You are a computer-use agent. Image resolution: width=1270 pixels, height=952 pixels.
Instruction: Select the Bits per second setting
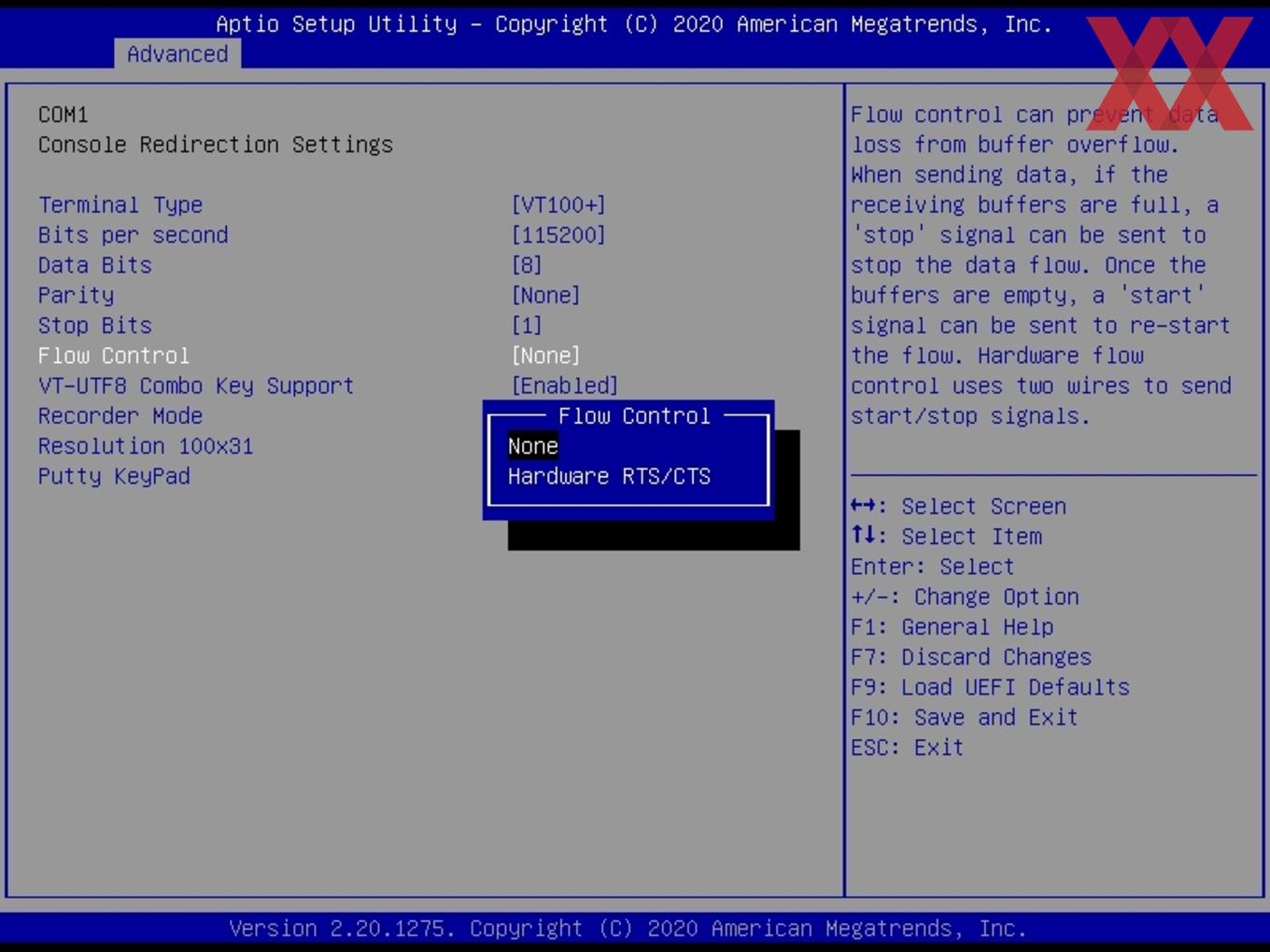click(x=133, y=234)
